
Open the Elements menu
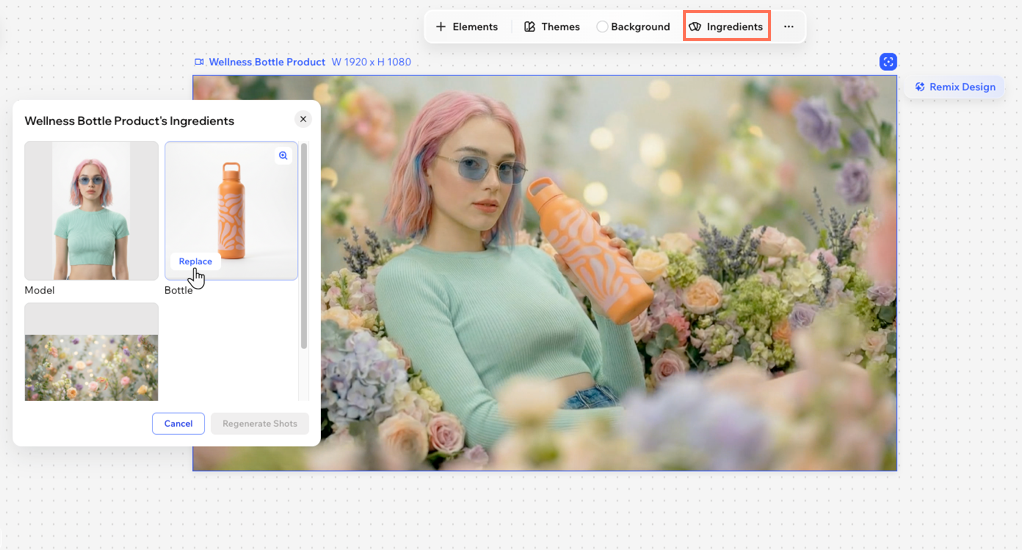click(467, 27)
